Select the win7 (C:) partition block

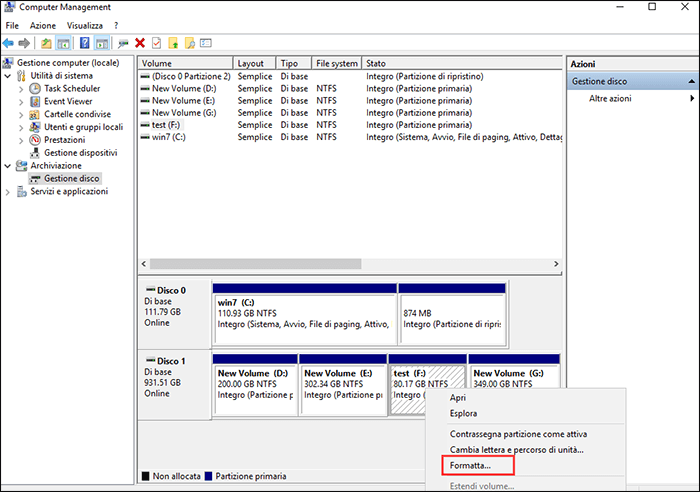(305, 314)
